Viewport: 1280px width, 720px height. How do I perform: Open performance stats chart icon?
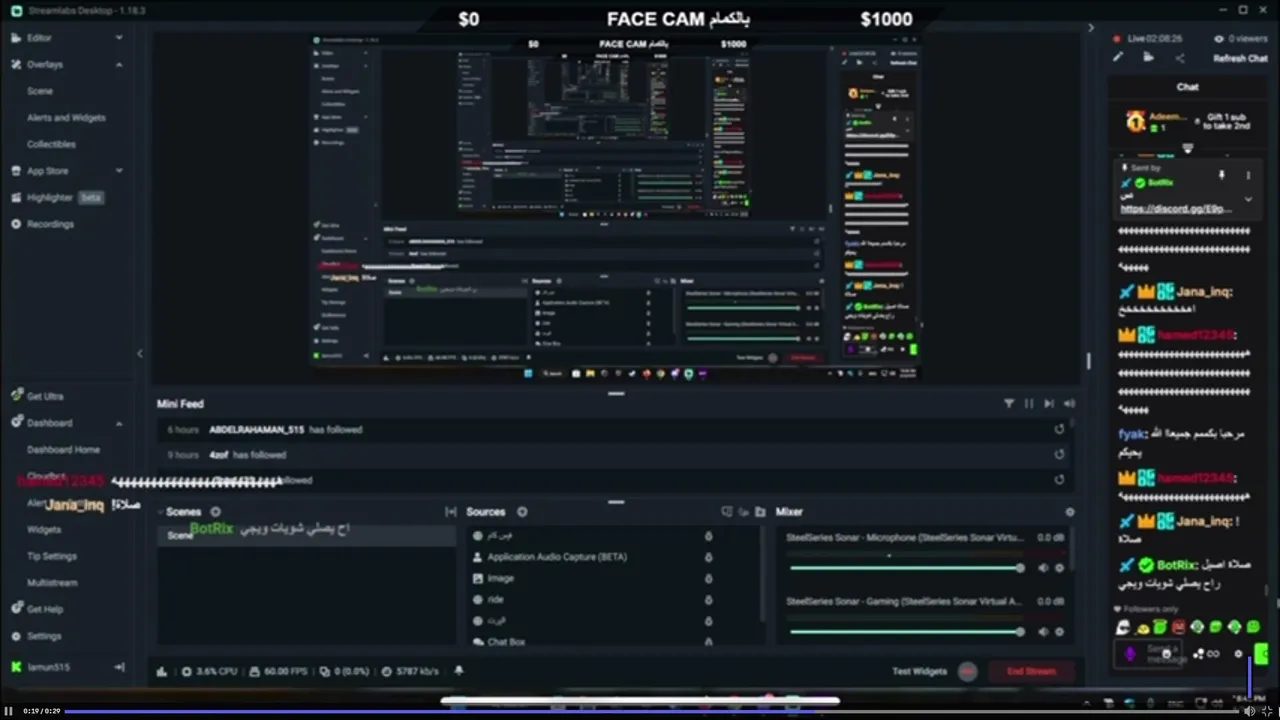point(162,671)
